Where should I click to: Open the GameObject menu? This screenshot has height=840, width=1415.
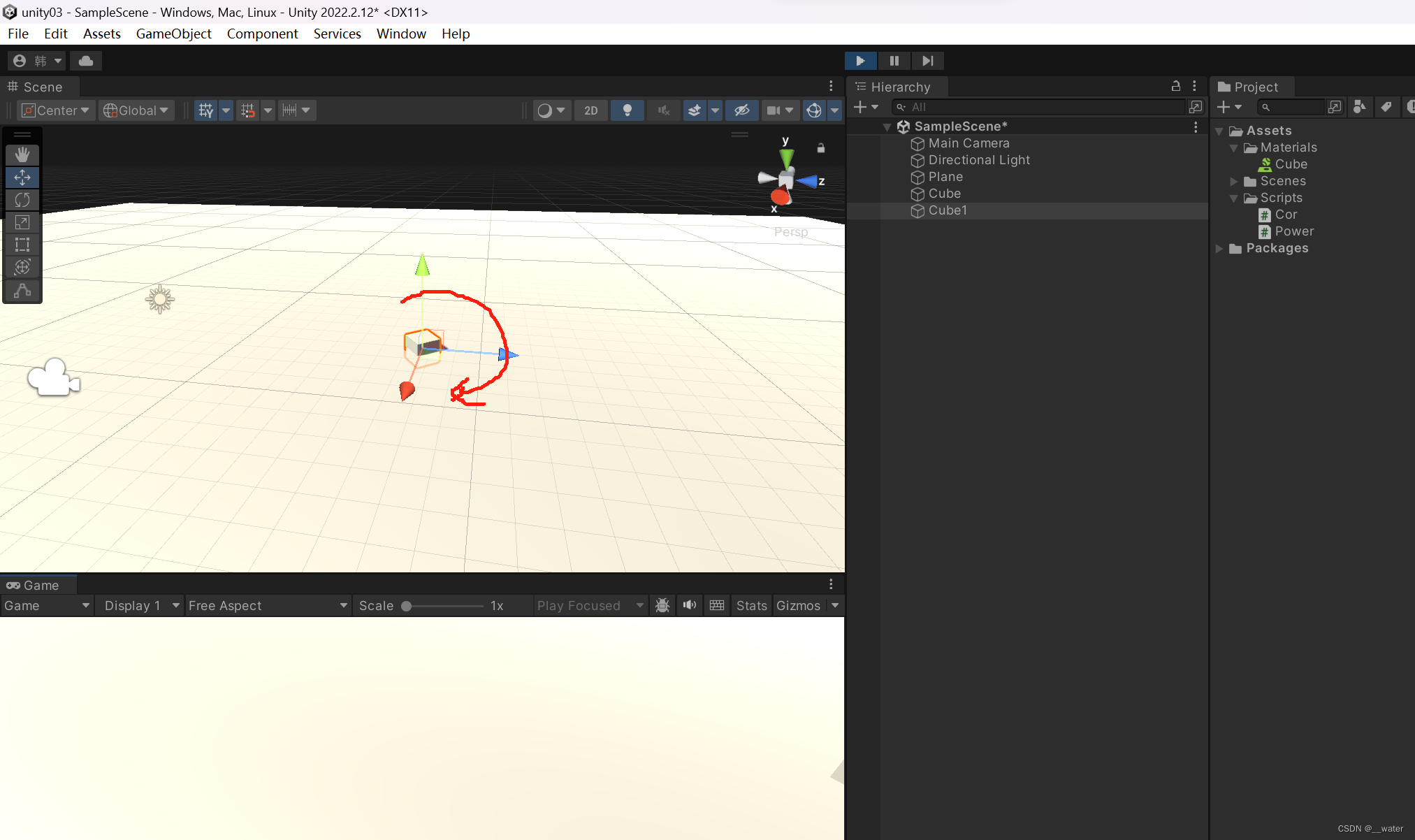173,34
